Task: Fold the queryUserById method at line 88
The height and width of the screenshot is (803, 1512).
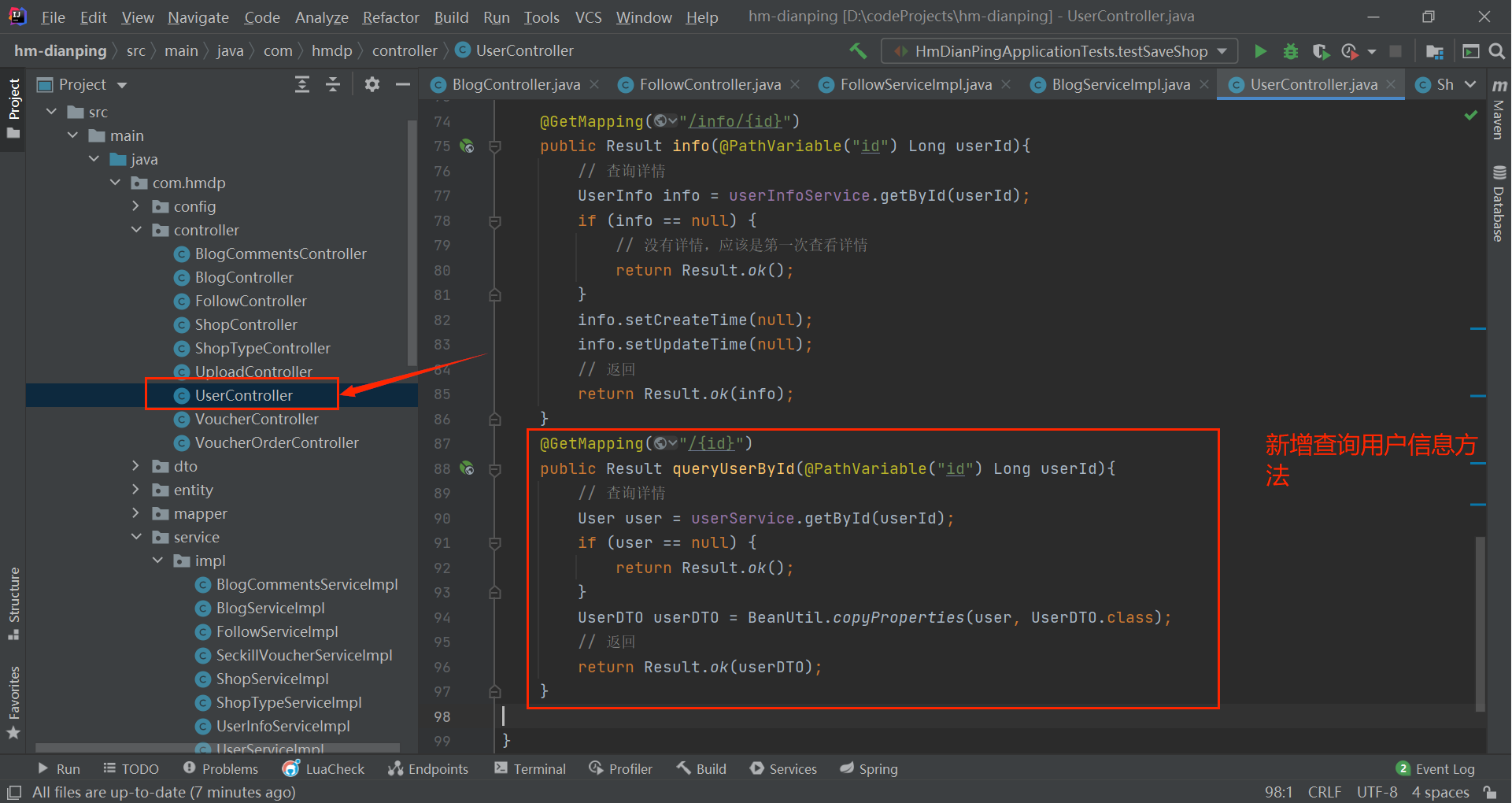Action: [495, 469]
